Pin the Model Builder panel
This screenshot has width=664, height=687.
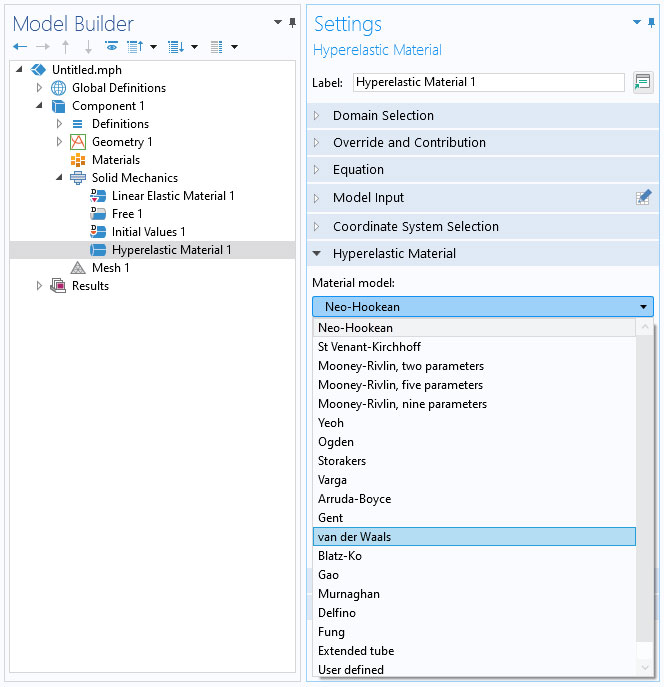click(293, 22)
